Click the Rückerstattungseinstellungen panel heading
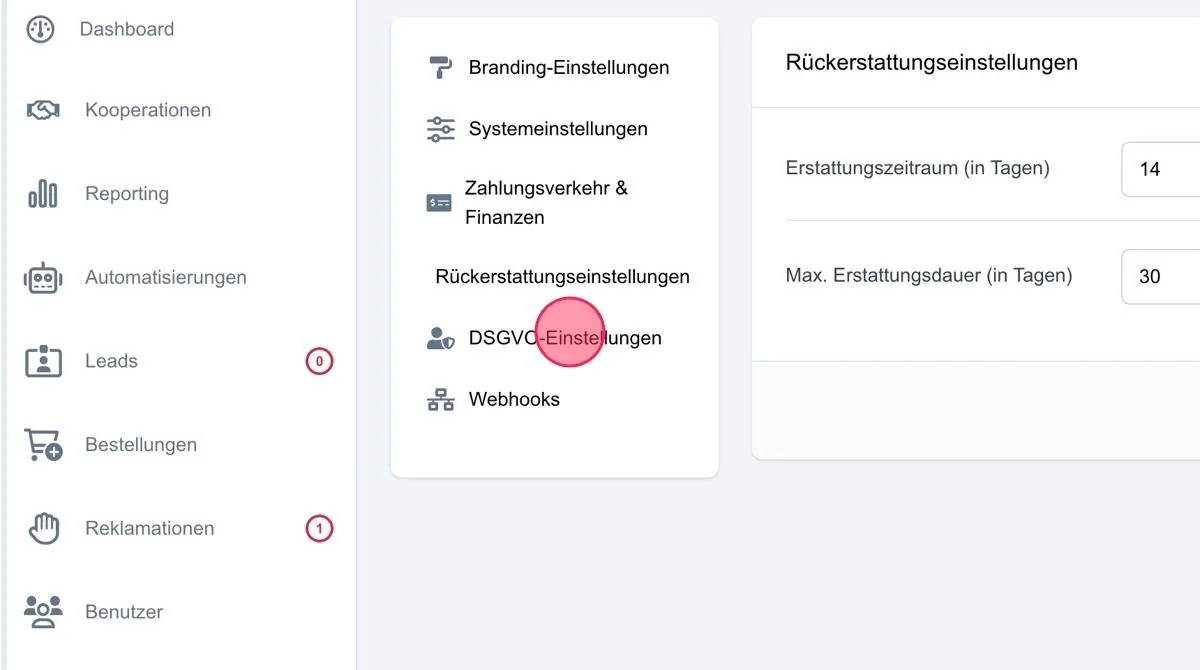 point(932,62)
